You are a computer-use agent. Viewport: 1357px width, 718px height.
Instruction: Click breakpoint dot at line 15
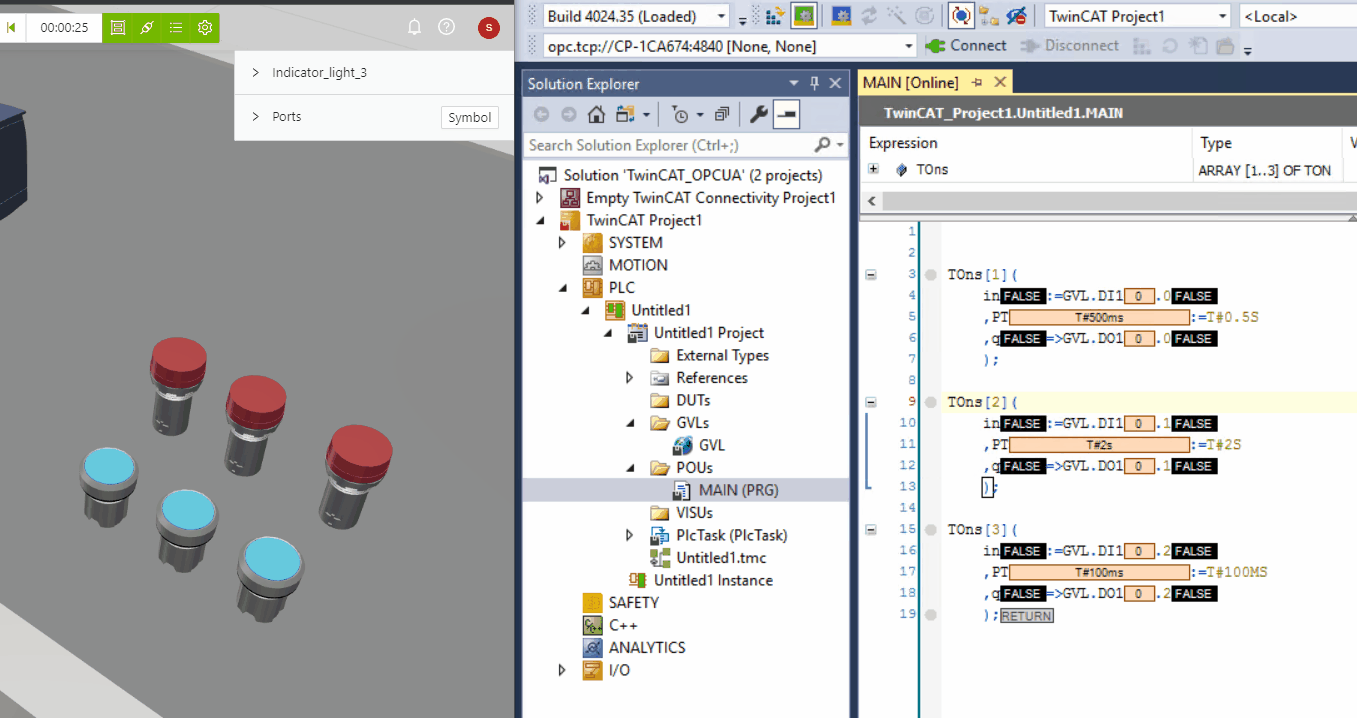930,529
